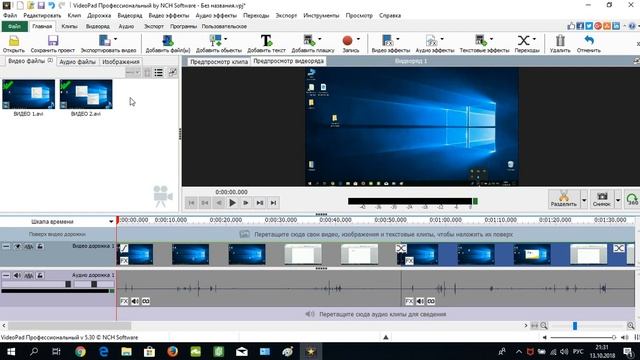
Task: Adjust timeline zoom slider handle
Action: (x=575, y=326)
